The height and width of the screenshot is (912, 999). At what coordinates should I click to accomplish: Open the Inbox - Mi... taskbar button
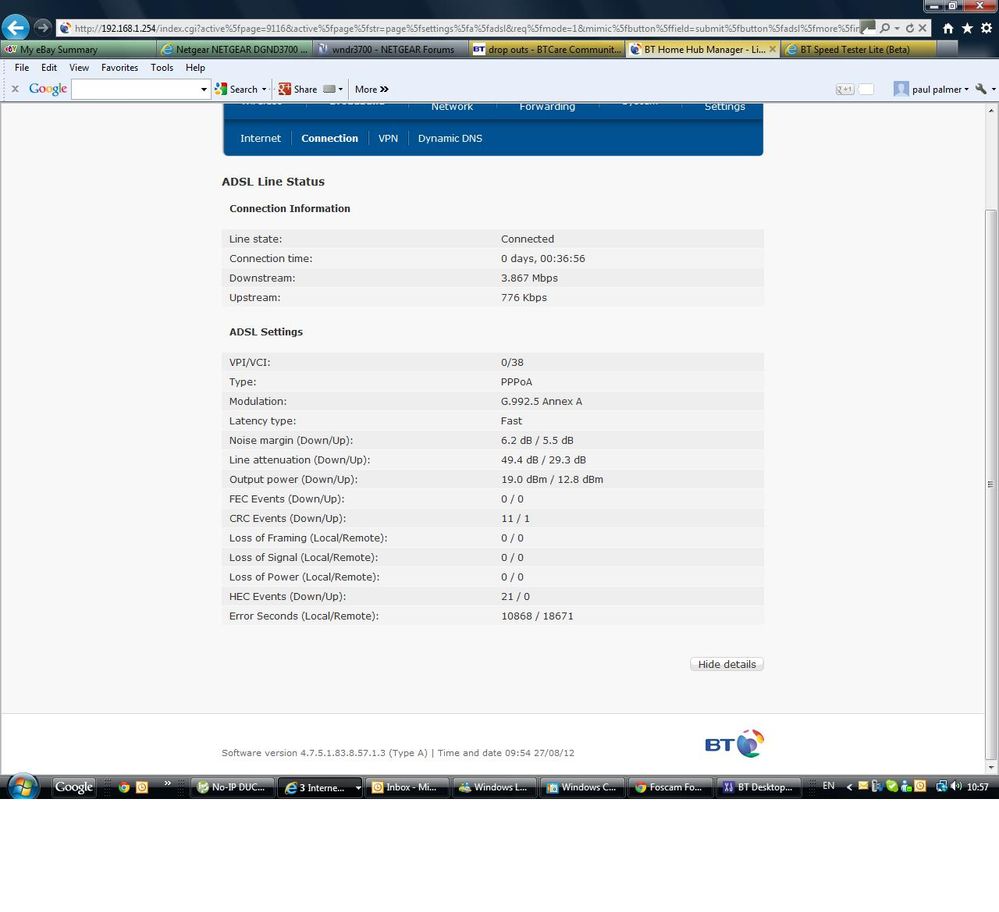(x=406, y=787)
